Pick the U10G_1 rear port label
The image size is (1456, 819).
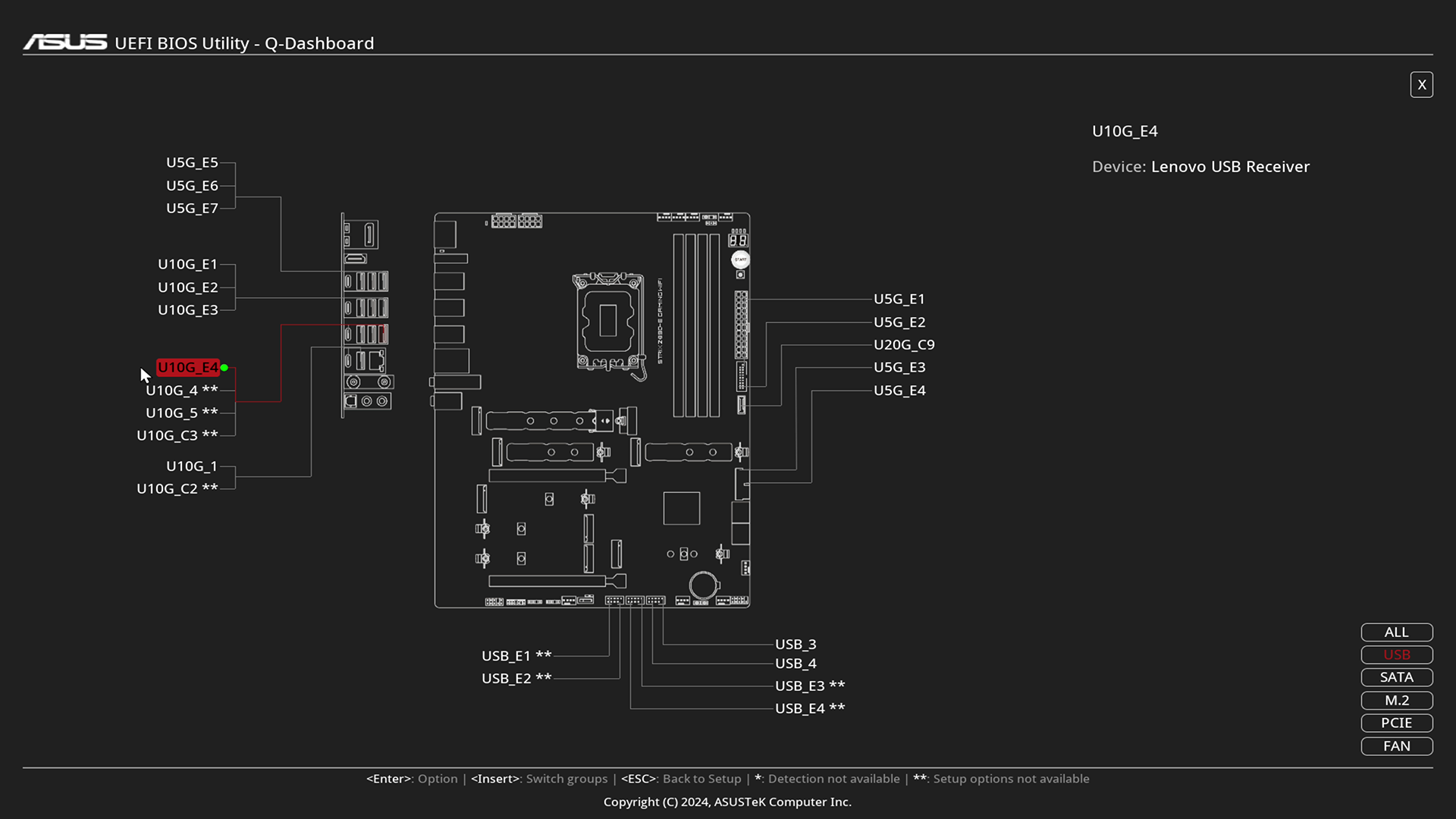click(x=192, y=466)
